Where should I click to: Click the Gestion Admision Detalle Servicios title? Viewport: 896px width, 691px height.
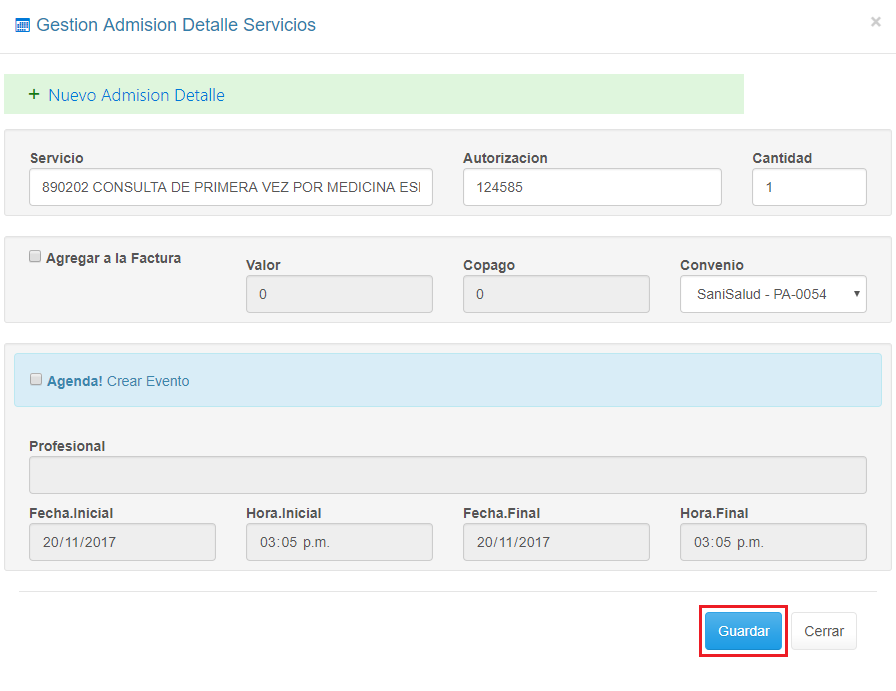[176, 25]
